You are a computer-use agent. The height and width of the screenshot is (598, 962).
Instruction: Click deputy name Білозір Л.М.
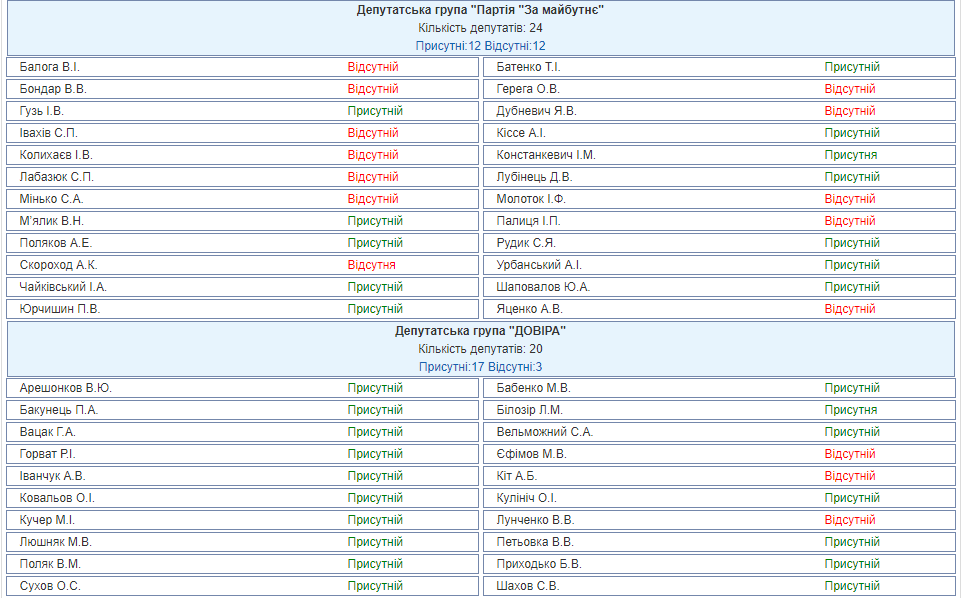tap(530, 410)
